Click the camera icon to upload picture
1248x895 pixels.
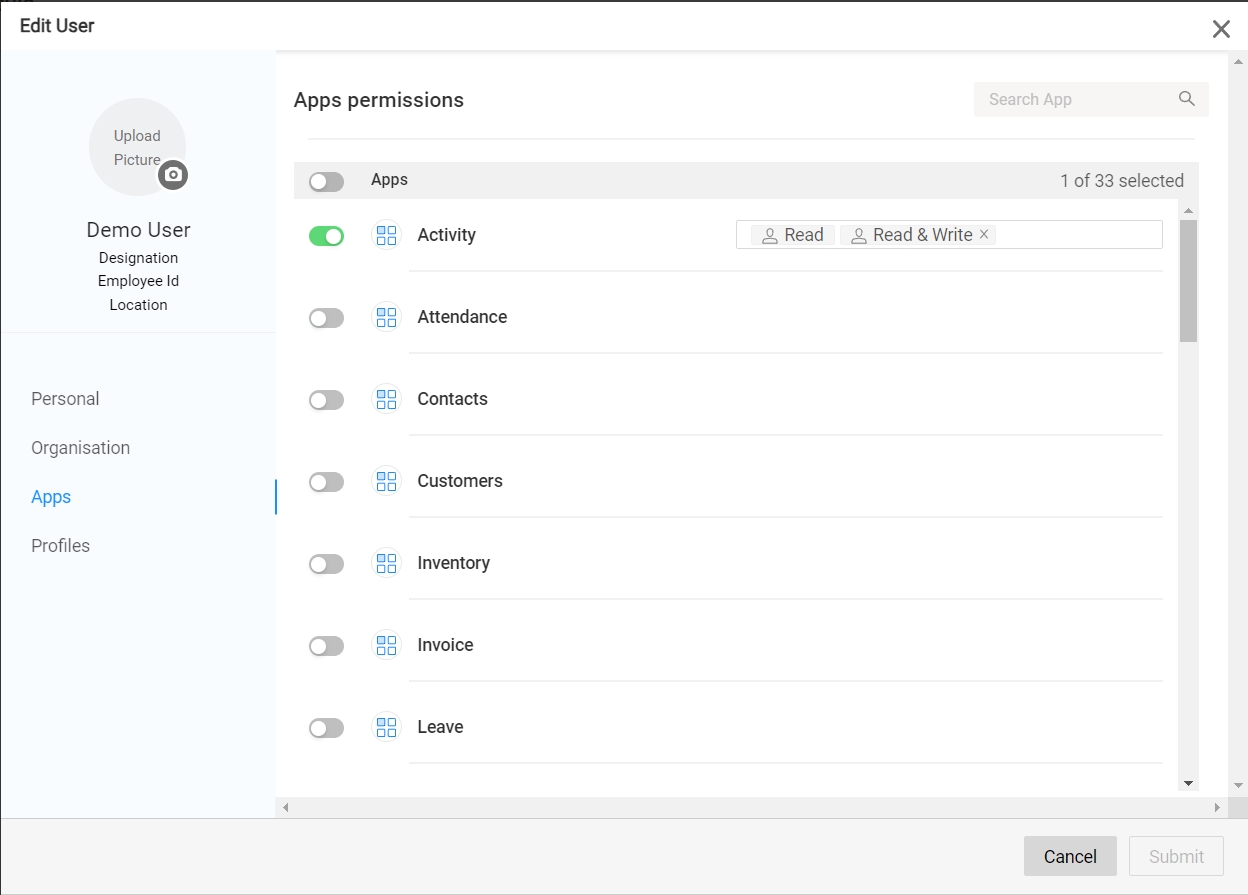tap(173, 175)
